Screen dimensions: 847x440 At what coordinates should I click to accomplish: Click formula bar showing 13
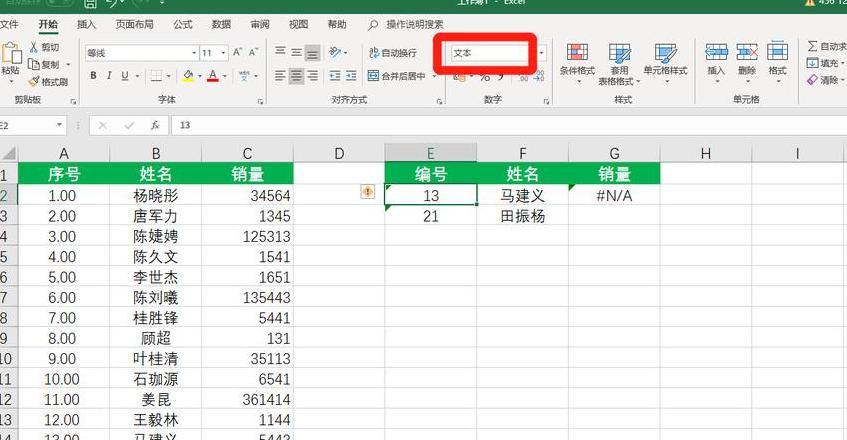point(508,125)
